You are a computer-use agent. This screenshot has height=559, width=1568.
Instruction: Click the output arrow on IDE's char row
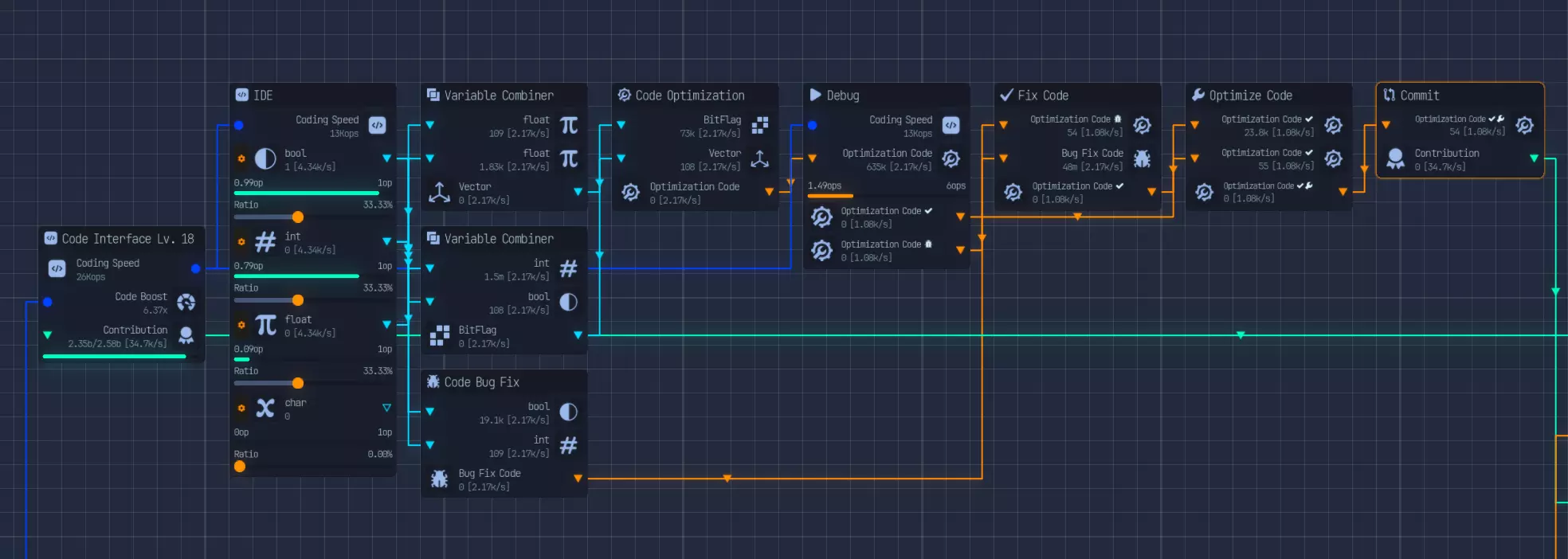[386, 408]
